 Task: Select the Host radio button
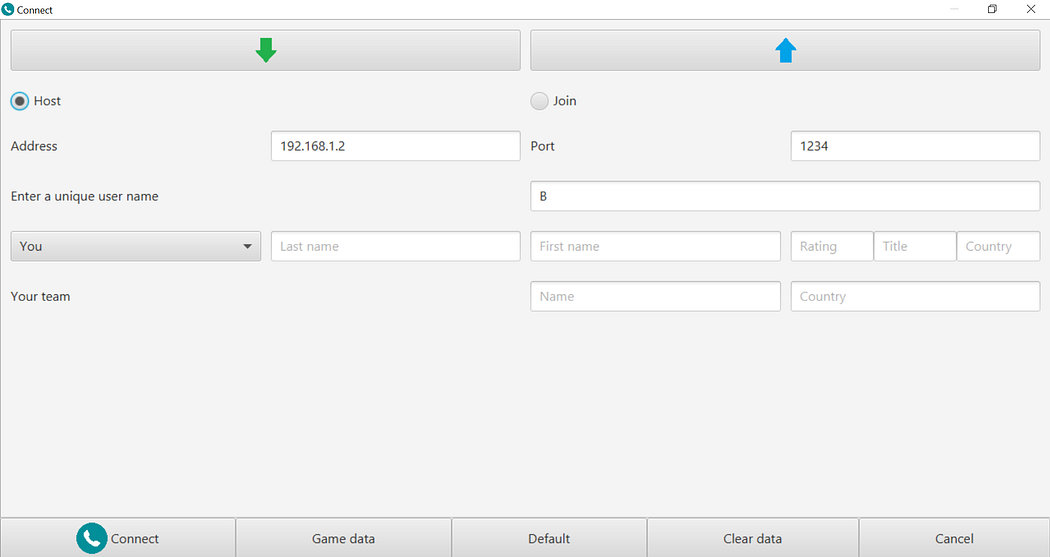click(x=19, y=101)
